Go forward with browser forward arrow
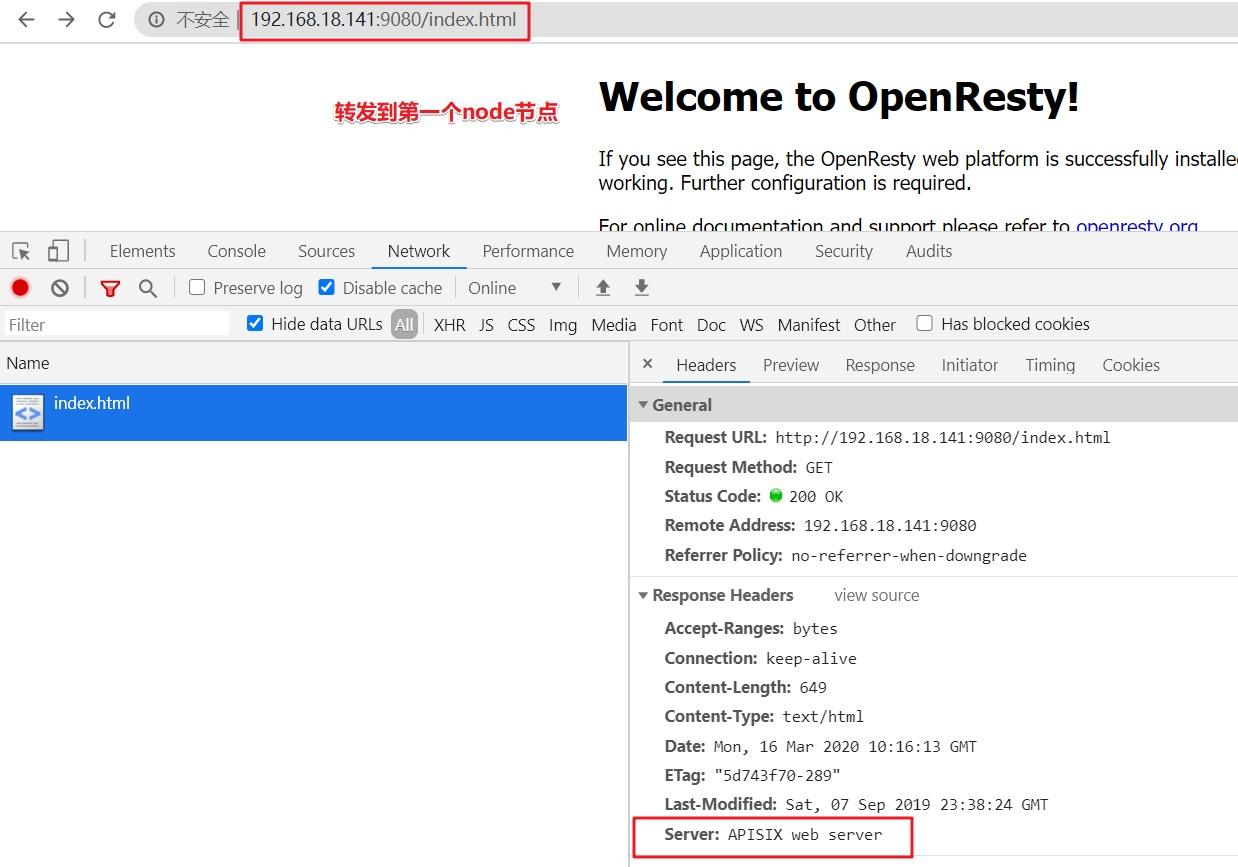 tap(66, 20)
